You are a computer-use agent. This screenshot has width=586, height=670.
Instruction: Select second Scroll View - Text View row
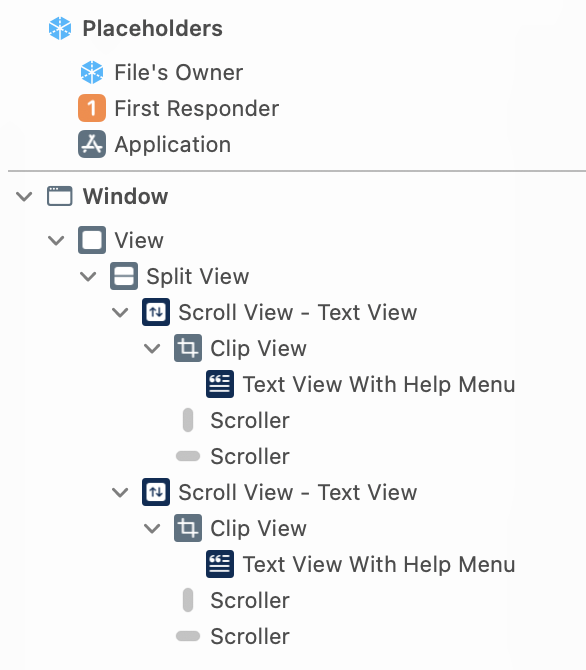click(x=280, y=492)
